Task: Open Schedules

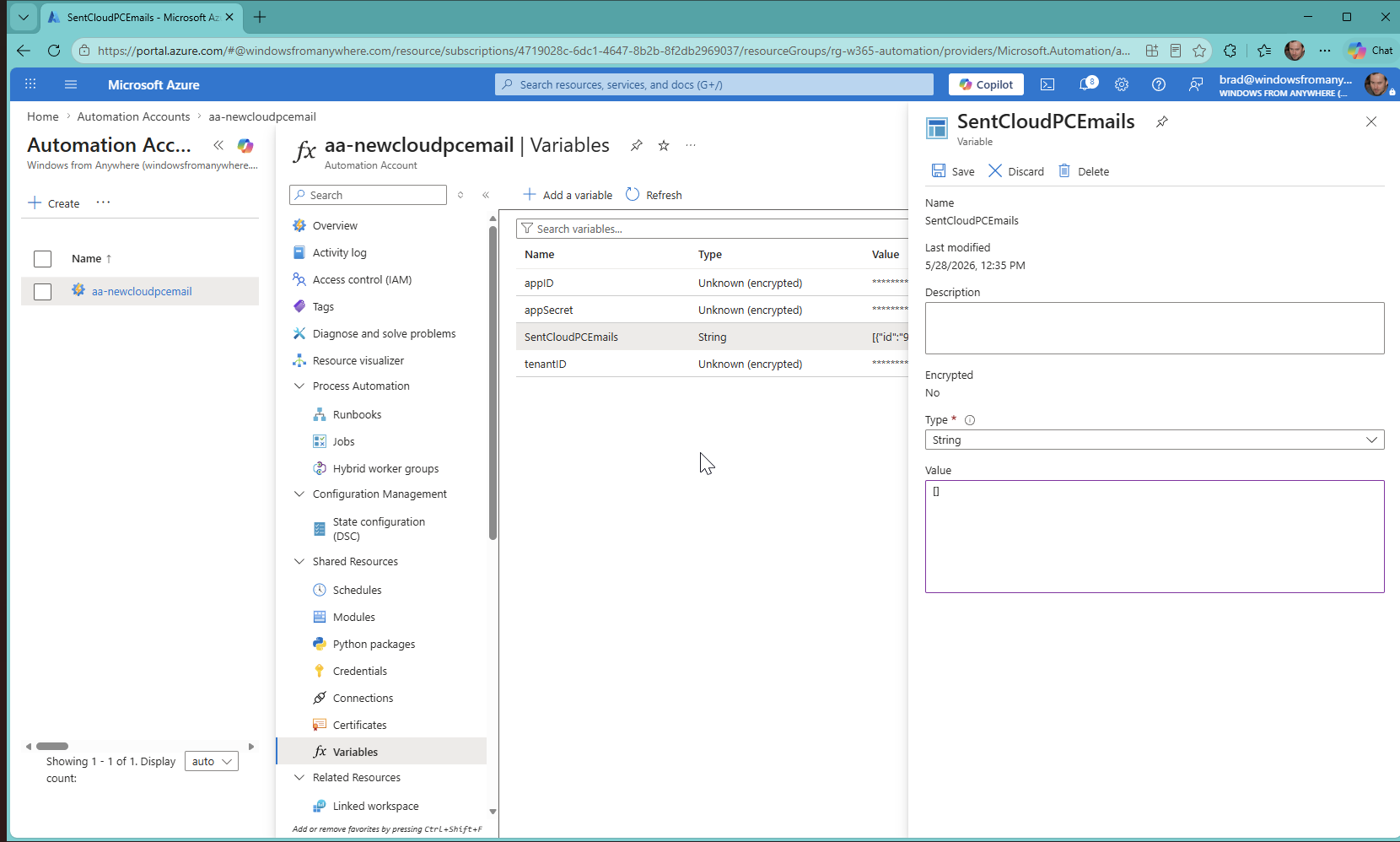Action: click(357, 590)
